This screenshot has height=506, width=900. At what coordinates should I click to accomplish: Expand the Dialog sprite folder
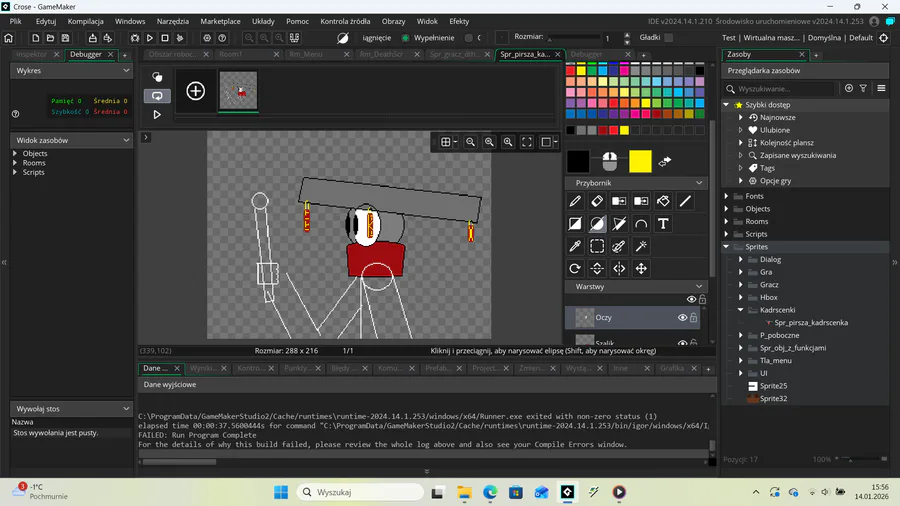pos(740,259)
